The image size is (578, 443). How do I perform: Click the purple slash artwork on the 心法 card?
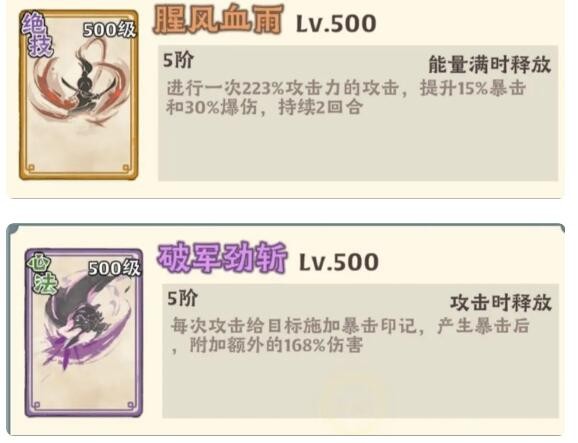[x=86, y=321]
